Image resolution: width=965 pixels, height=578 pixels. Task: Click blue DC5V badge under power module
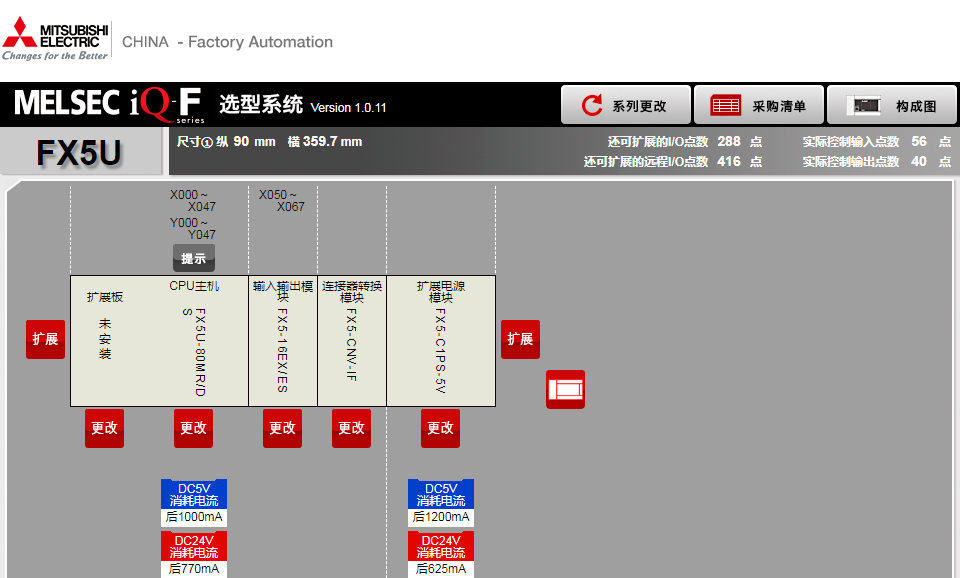tap(441, 494)
